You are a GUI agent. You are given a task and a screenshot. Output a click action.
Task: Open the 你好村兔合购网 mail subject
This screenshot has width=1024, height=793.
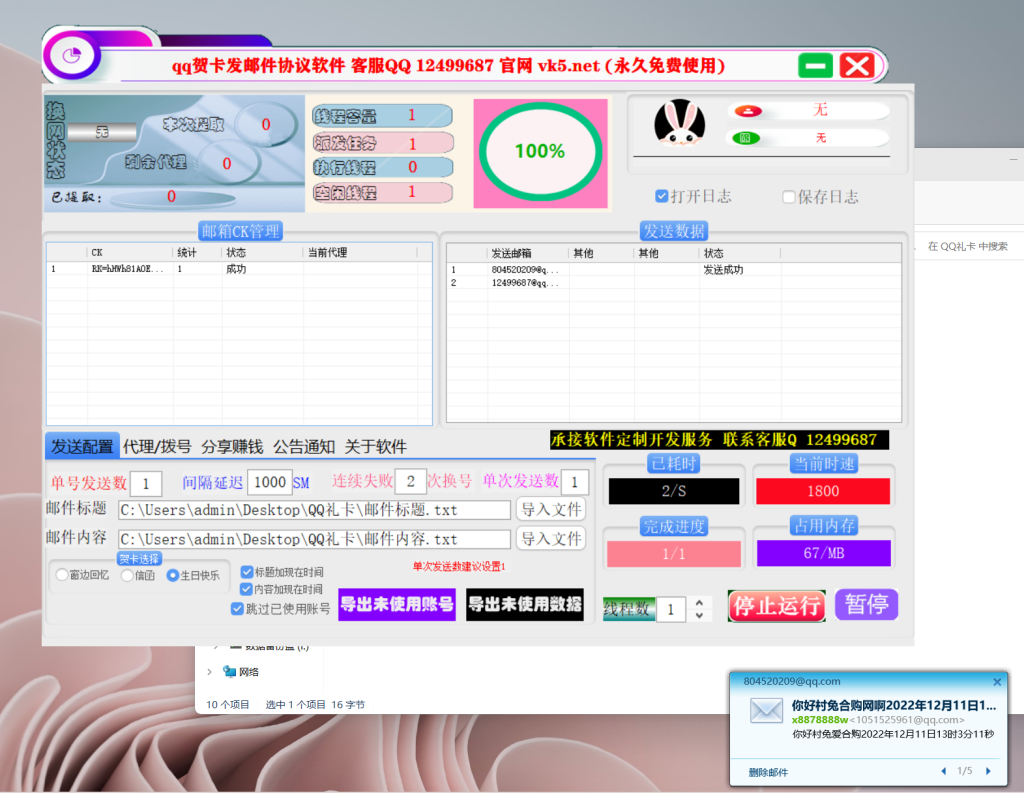click(893, 705)
